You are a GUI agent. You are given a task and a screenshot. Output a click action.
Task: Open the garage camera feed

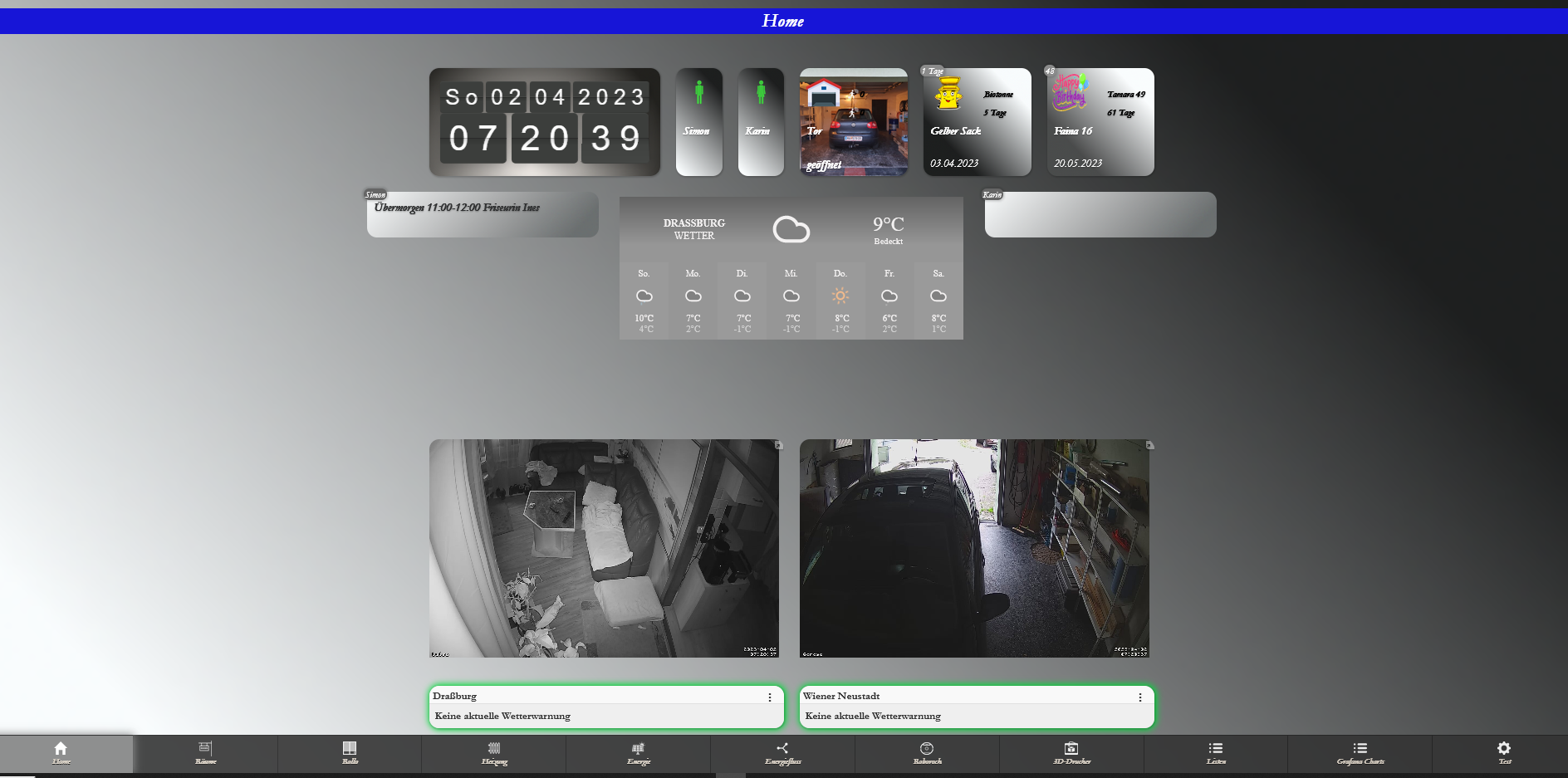(x=974, y=548)
